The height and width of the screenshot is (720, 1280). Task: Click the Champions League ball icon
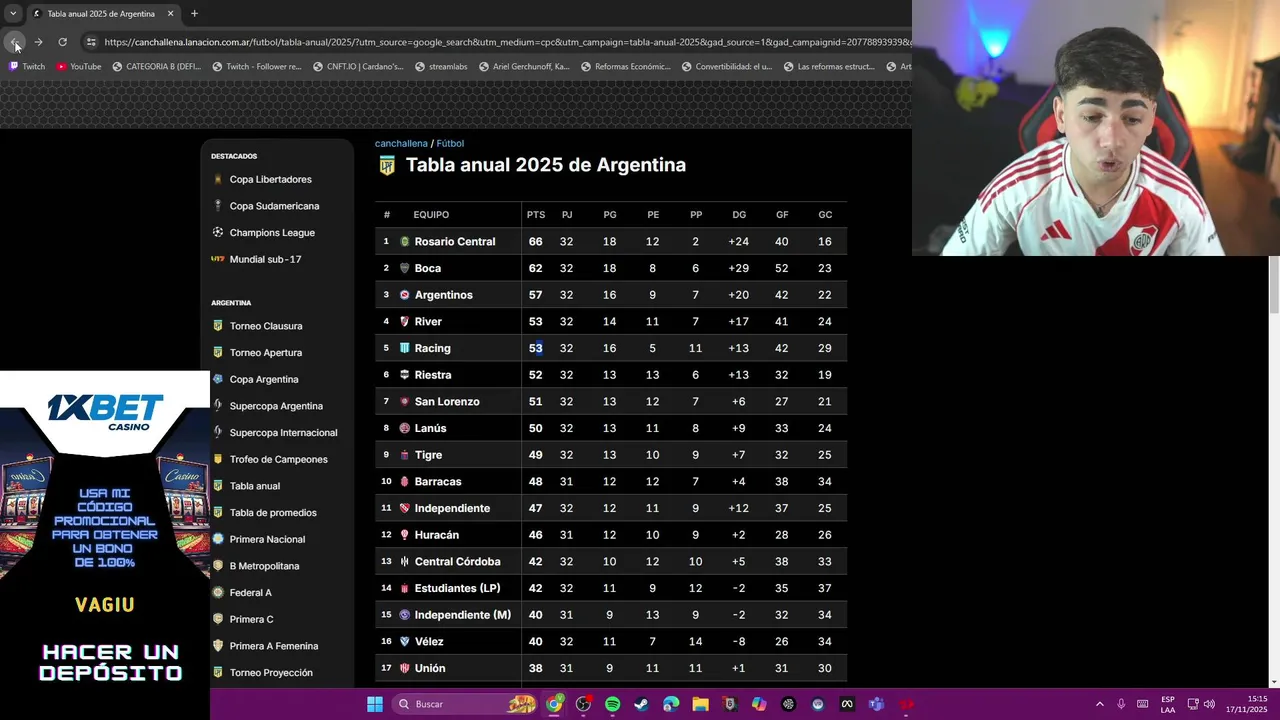coord(218,232)
